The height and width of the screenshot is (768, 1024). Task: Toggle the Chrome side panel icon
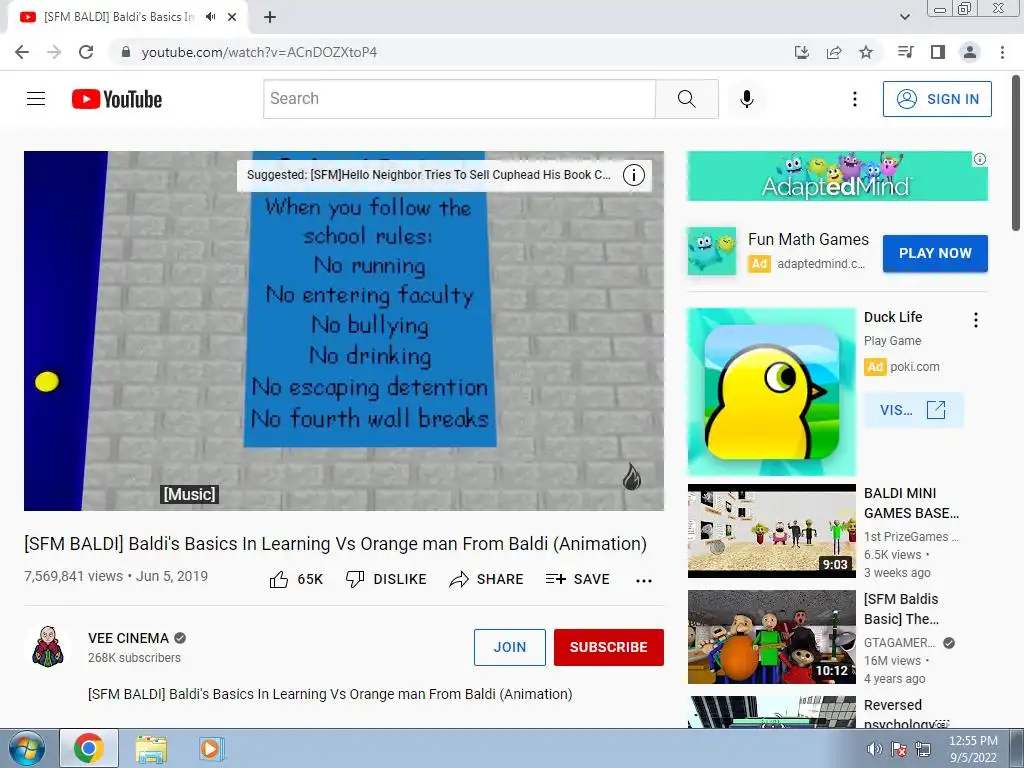tap(938, 52)
